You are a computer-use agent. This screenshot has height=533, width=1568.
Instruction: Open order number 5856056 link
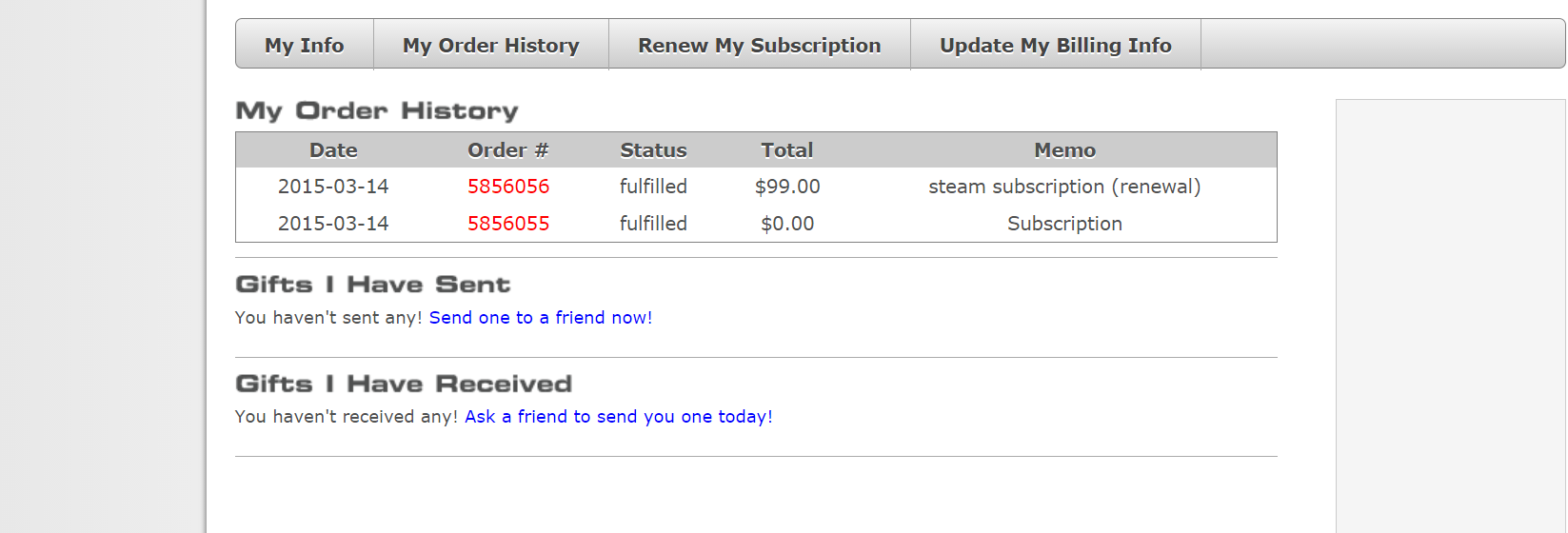(508, 187)
